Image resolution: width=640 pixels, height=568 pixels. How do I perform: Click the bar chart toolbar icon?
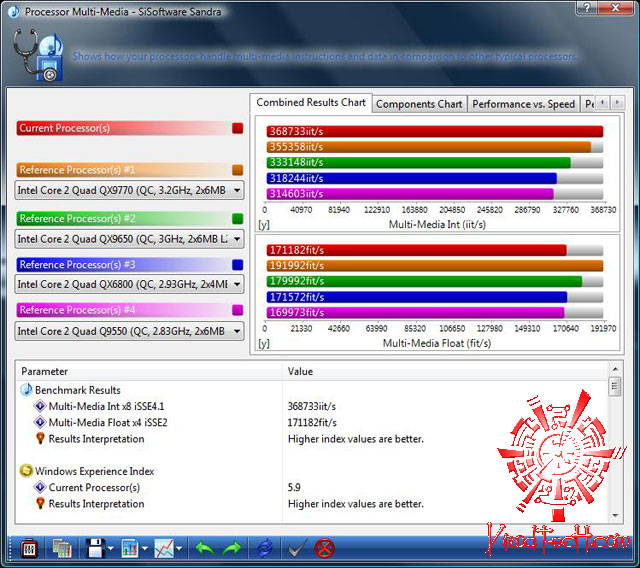(130, 548)
